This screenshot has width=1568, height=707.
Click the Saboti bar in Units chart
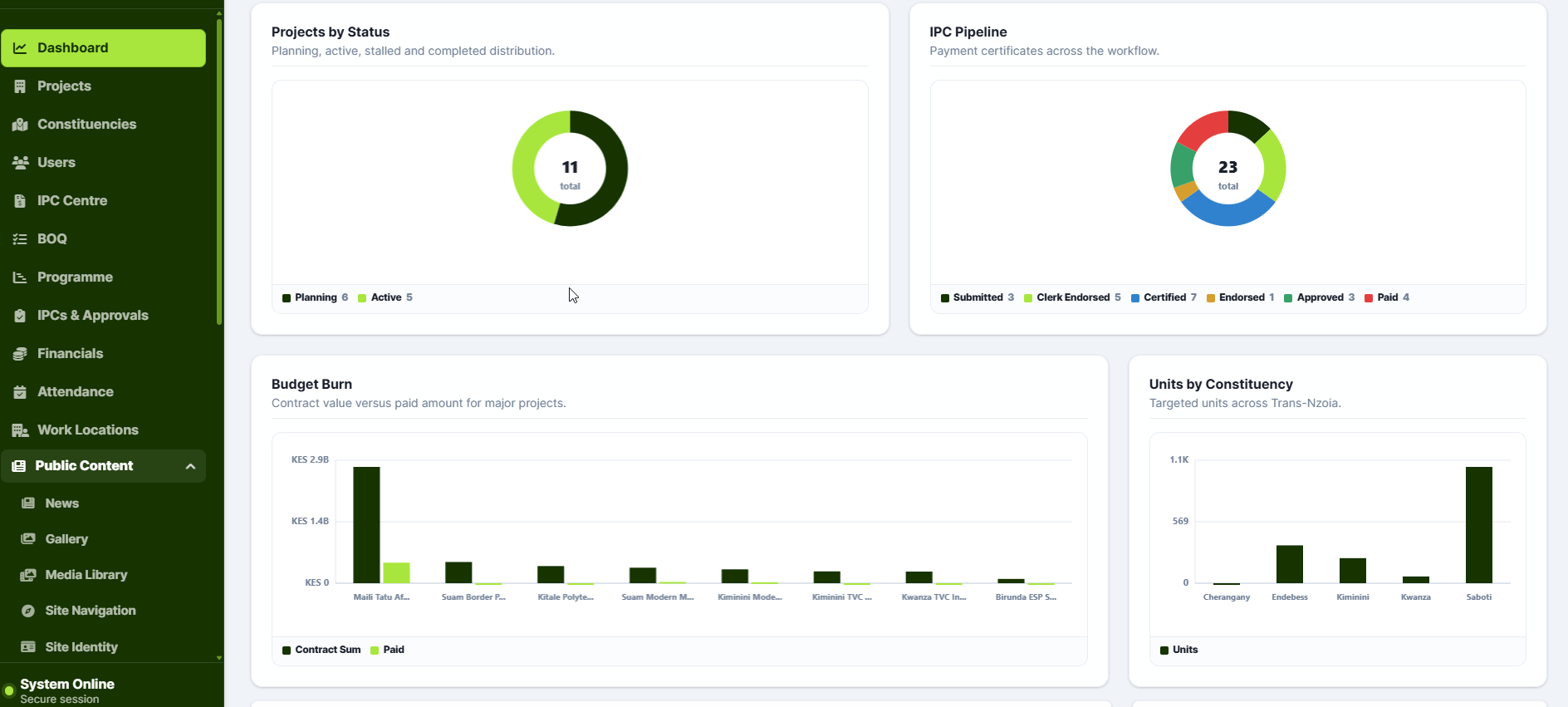[x=1479, y=525]
